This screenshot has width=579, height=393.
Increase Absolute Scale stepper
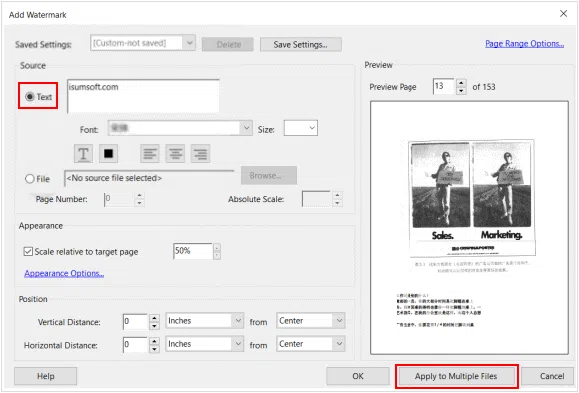337,195
